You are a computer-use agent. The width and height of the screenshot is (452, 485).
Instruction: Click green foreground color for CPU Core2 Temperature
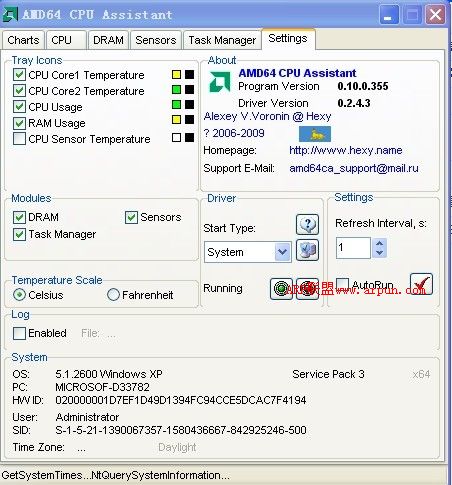[176, 89]
